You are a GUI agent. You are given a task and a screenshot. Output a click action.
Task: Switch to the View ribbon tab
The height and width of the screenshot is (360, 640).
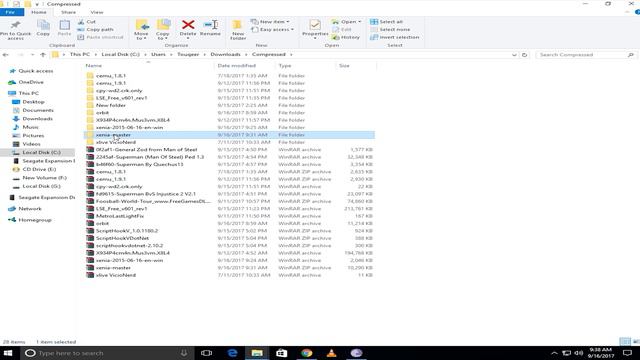click(x=97, y=12)
